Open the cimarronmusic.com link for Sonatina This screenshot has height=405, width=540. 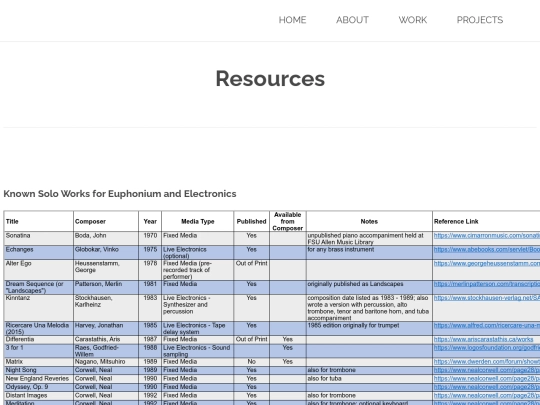tap(487, 236)
